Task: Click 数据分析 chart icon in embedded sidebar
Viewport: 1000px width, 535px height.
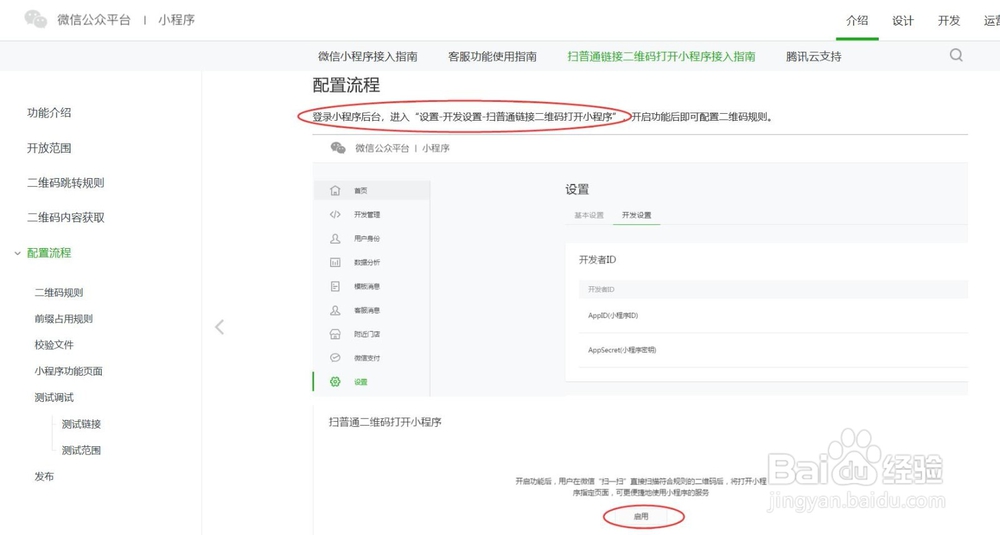Action: [x=335, y=262]
